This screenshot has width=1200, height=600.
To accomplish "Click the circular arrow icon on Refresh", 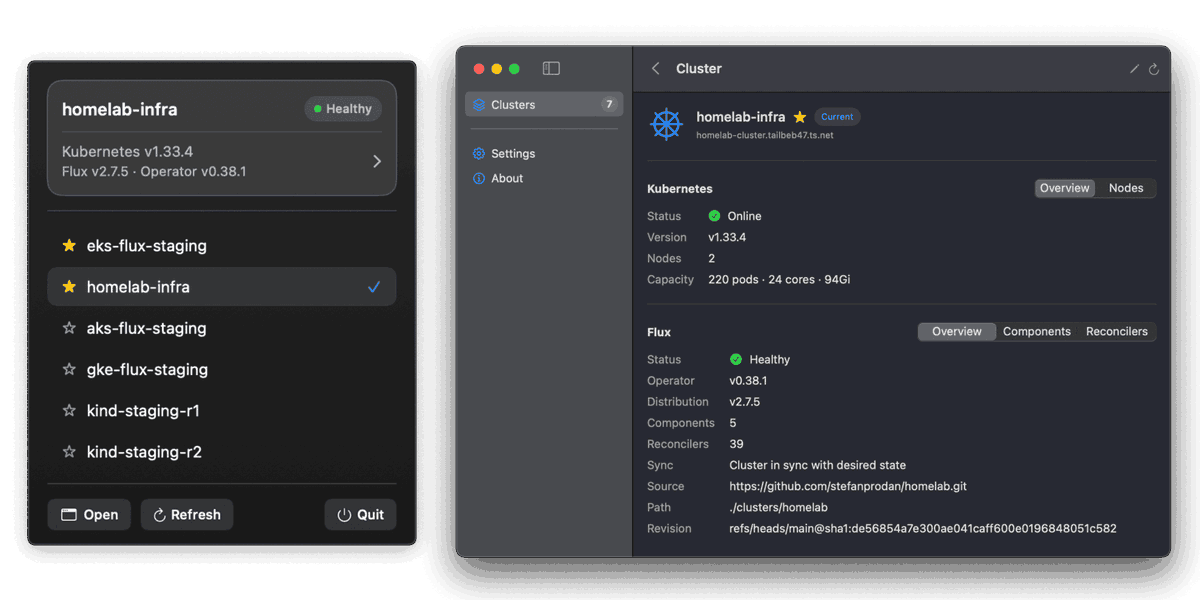I will click(x=159, y=515).
